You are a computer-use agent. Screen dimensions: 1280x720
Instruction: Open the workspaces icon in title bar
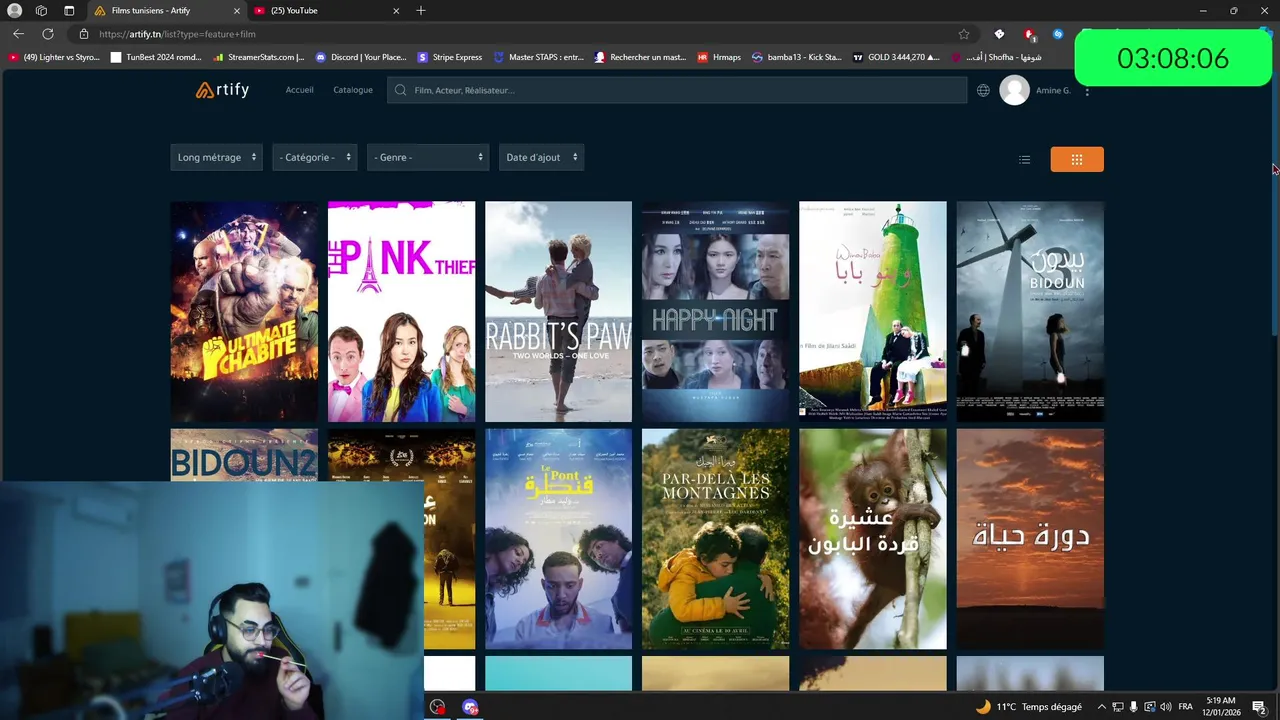(x=41, y=11)
